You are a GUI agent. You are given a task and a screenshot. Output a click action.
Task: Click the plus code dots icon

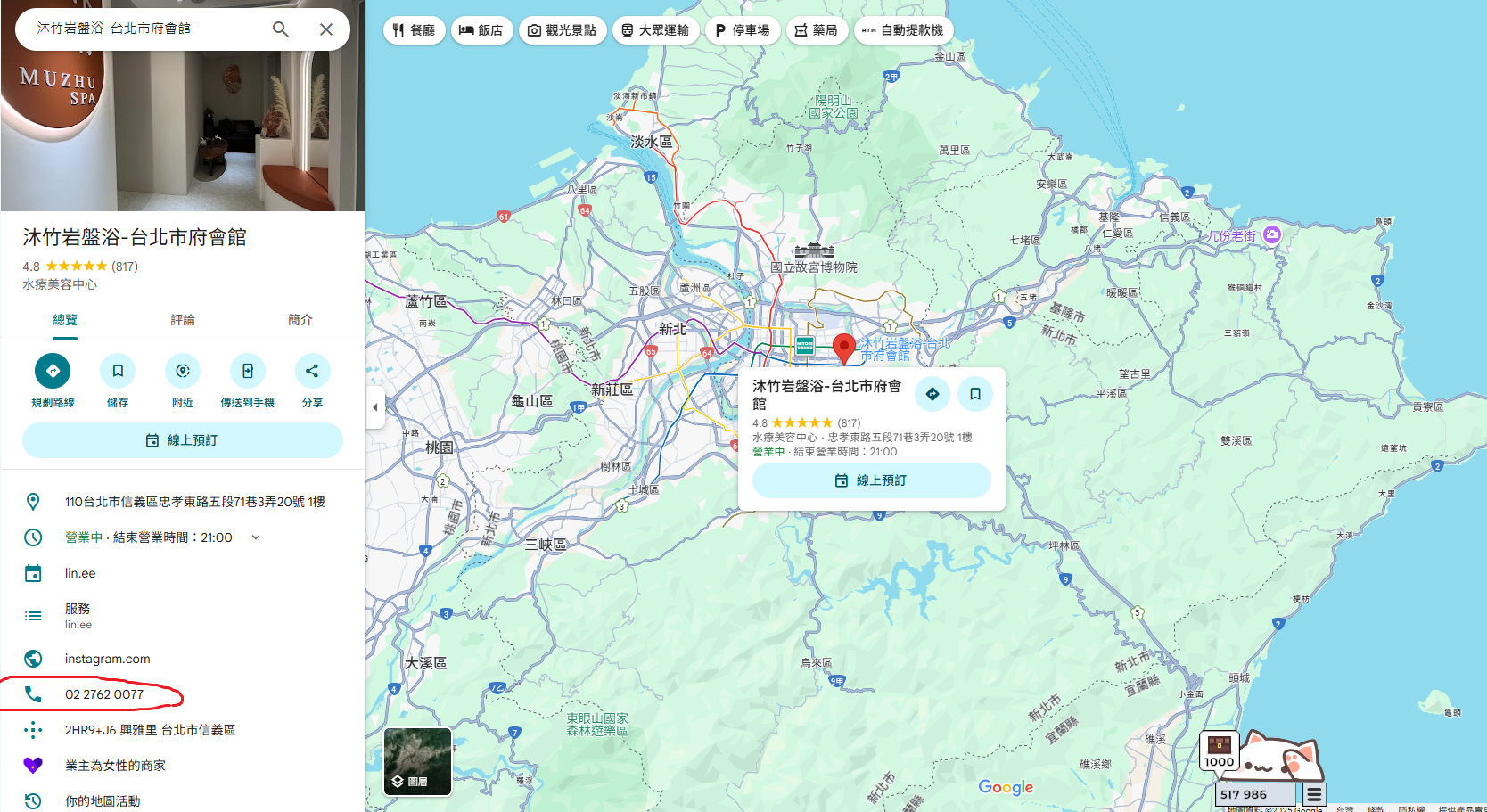tap(33, 730)
